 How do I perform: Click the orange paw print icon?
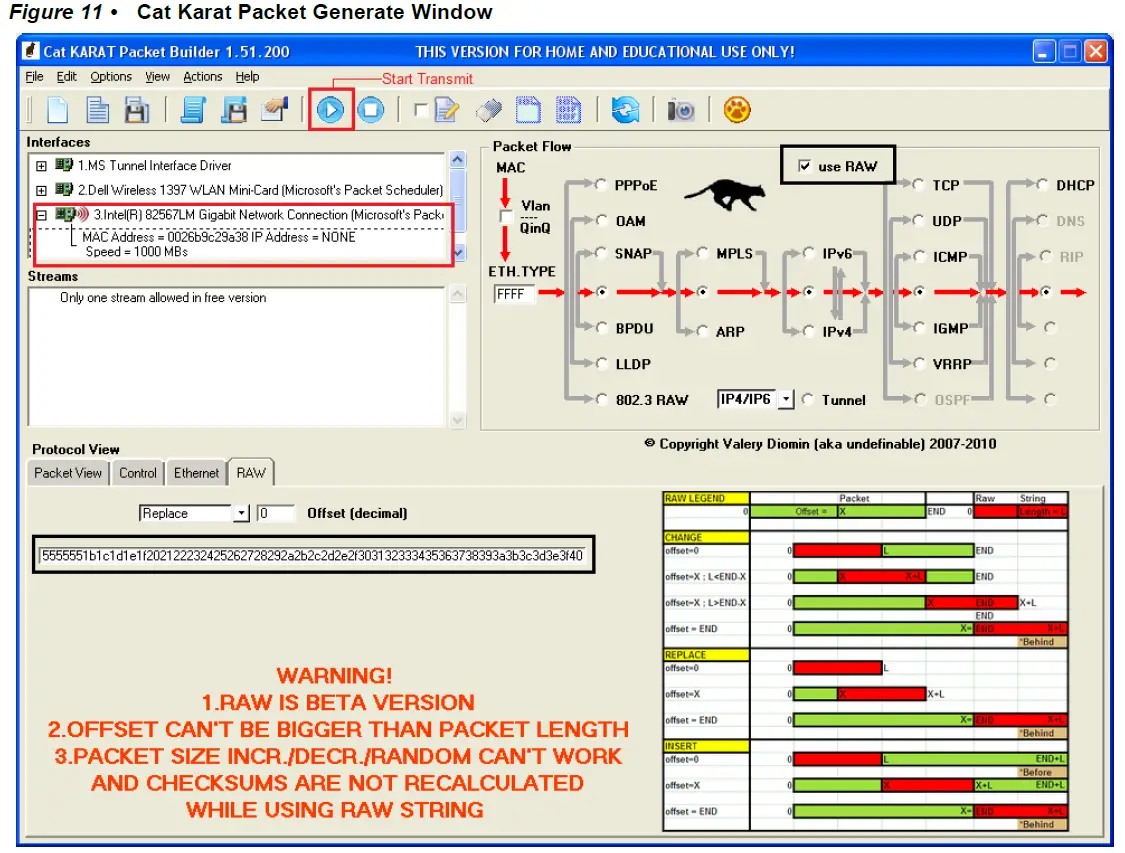click(x=737, y=110)
